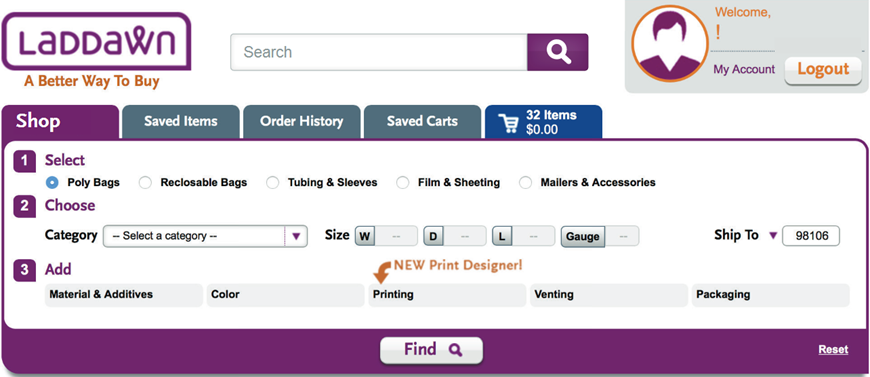Open the Select a category dropdown
This screenshot has height=377, width=870.
pos(205,236)
